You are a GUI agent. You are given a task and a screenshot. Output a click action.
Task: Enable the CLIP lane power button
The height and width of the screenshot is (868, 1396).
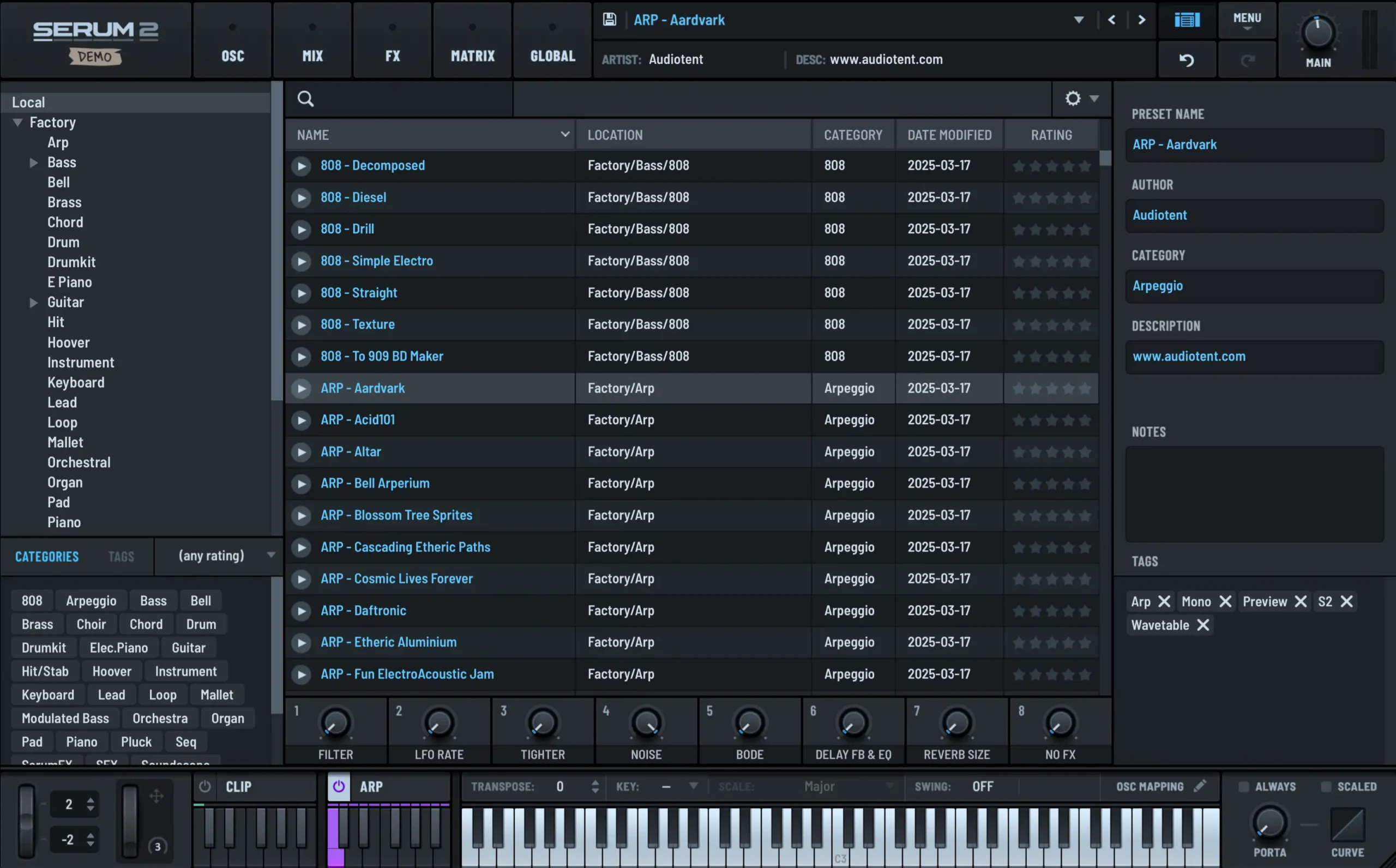204,786
